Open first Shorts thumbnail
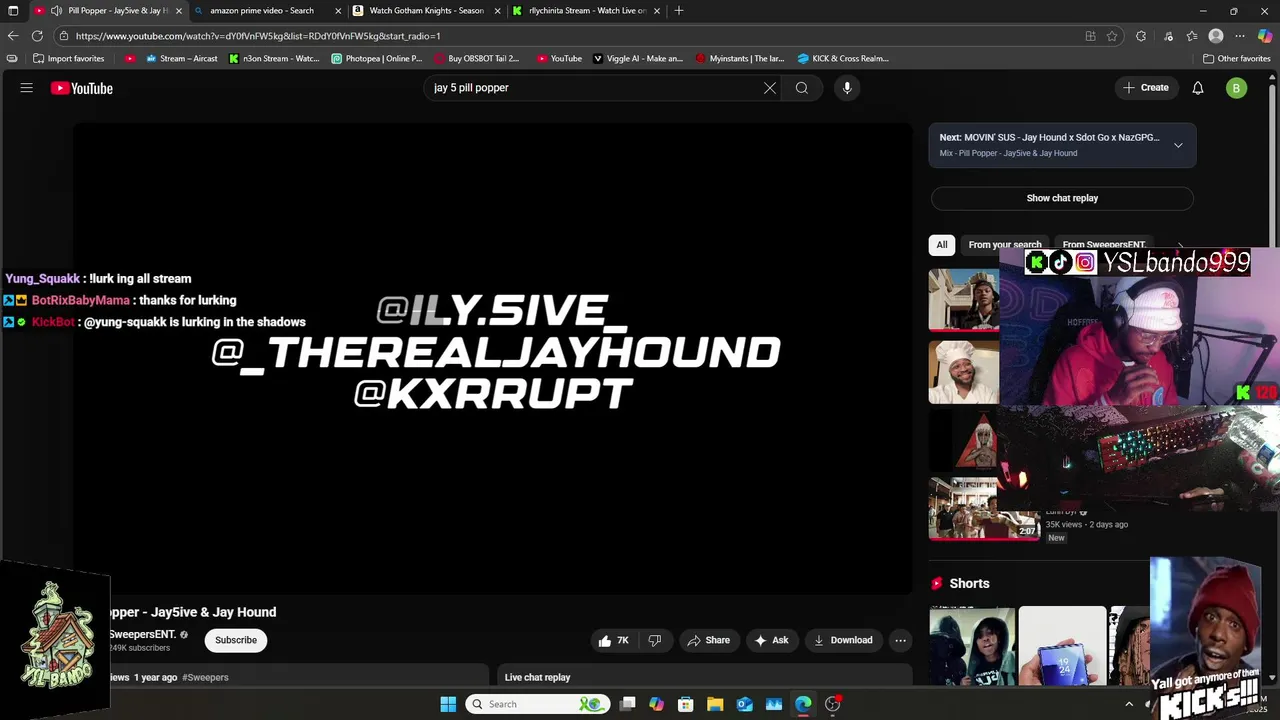 [972, 646]
